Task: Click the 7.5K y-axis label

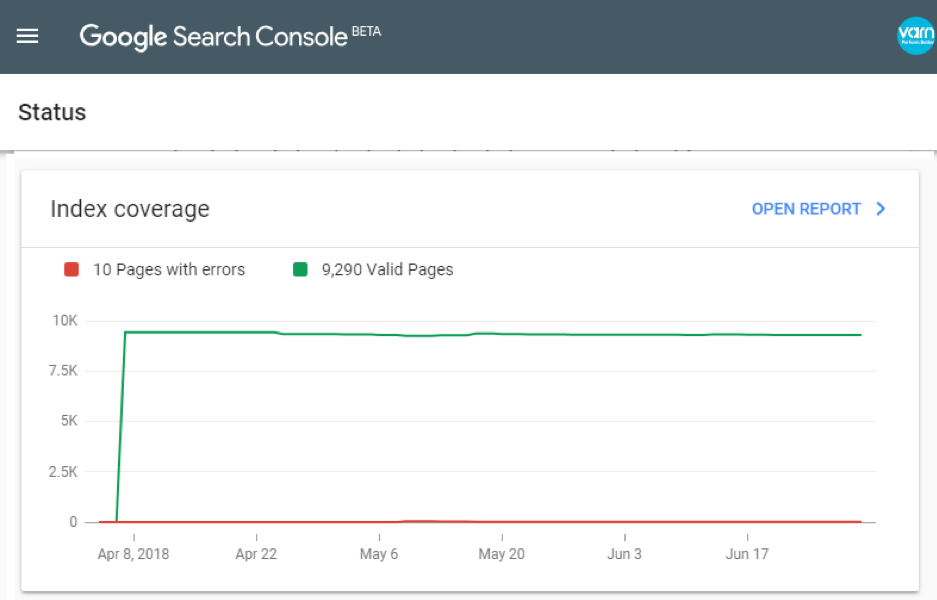Action: click(63, 371)
